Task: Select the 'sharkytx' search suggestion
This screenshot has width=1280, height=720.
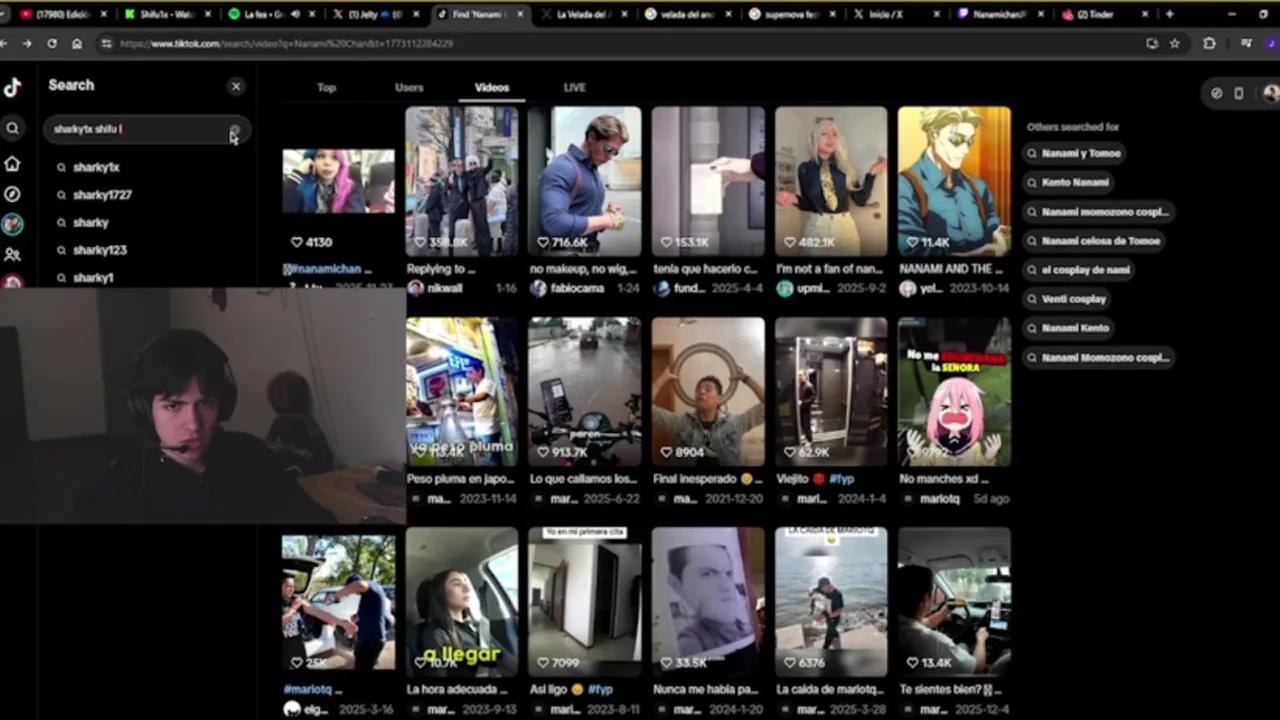Action: pos(96,167)
